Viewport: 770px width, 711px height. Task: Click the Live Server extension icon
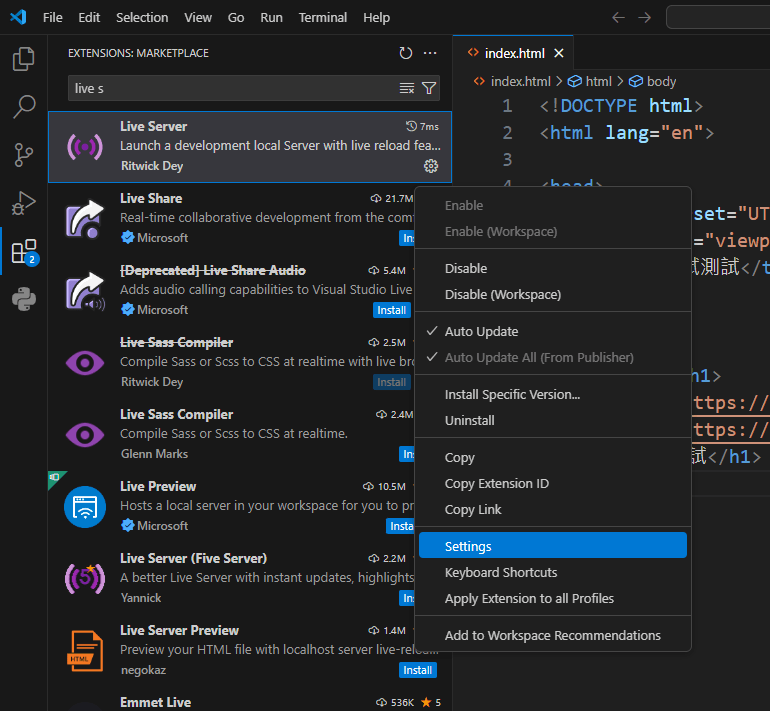(85, 146)
